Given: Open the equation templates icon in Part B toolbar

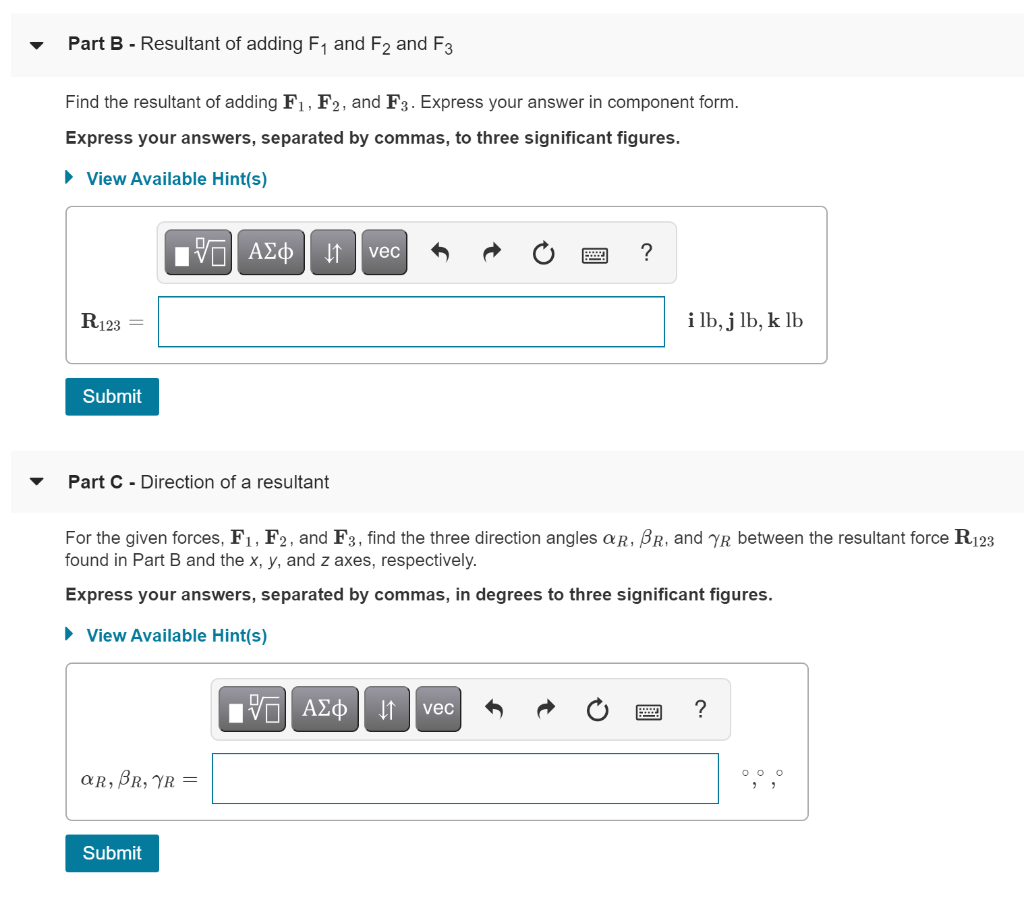Looking at the screenshot, I should (197, 252).
